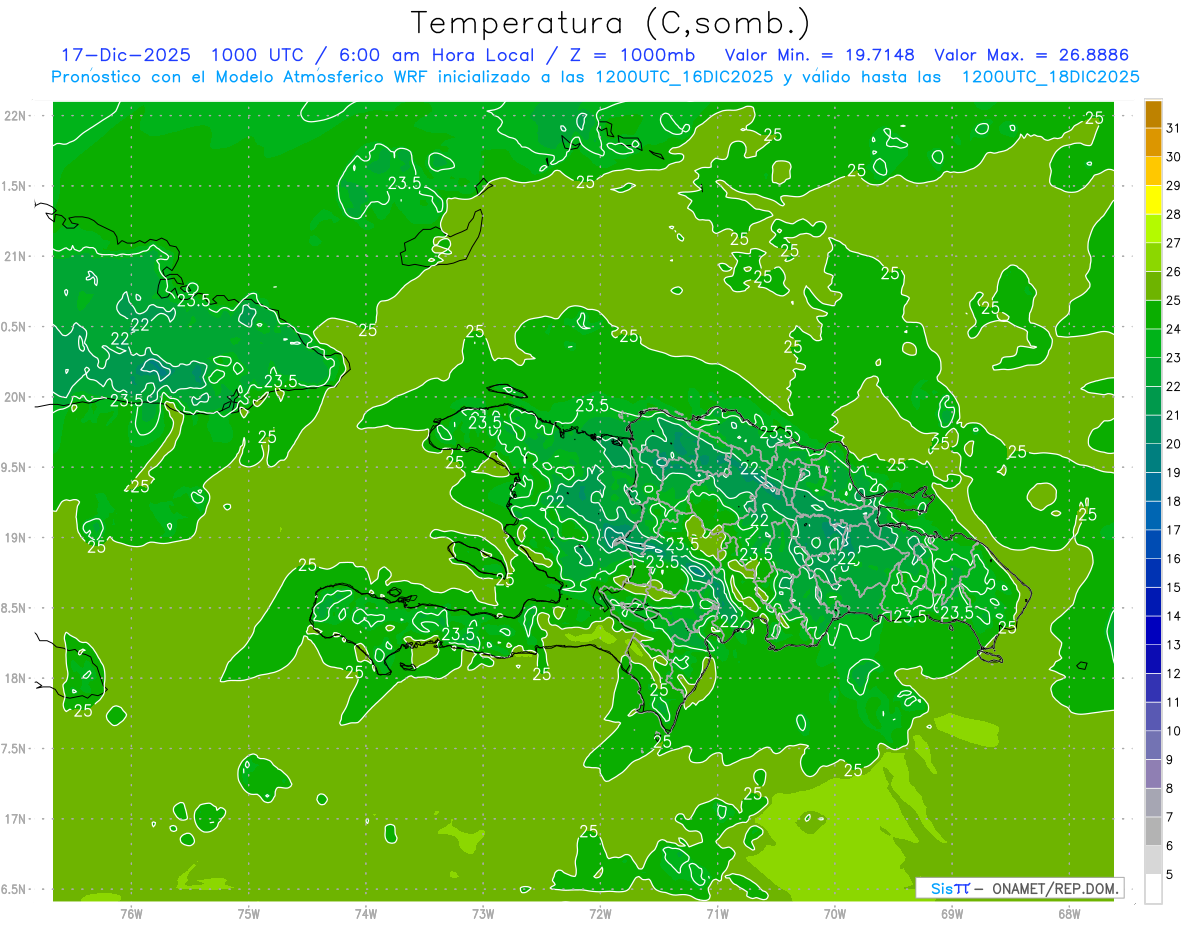1200x927 pixels.
Task: Click the blue colorbar swatch between 17 and 18
Action: [x=1153, y=516]
